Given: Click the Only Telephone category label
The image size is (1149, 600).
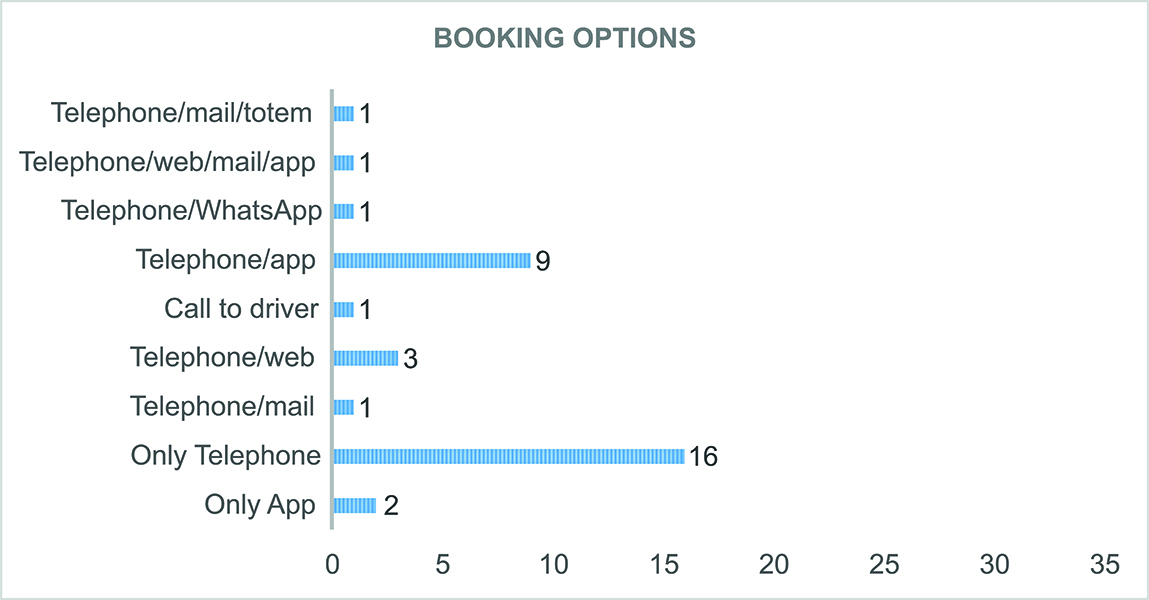Looking at the screenshot, I should (225, 456).
